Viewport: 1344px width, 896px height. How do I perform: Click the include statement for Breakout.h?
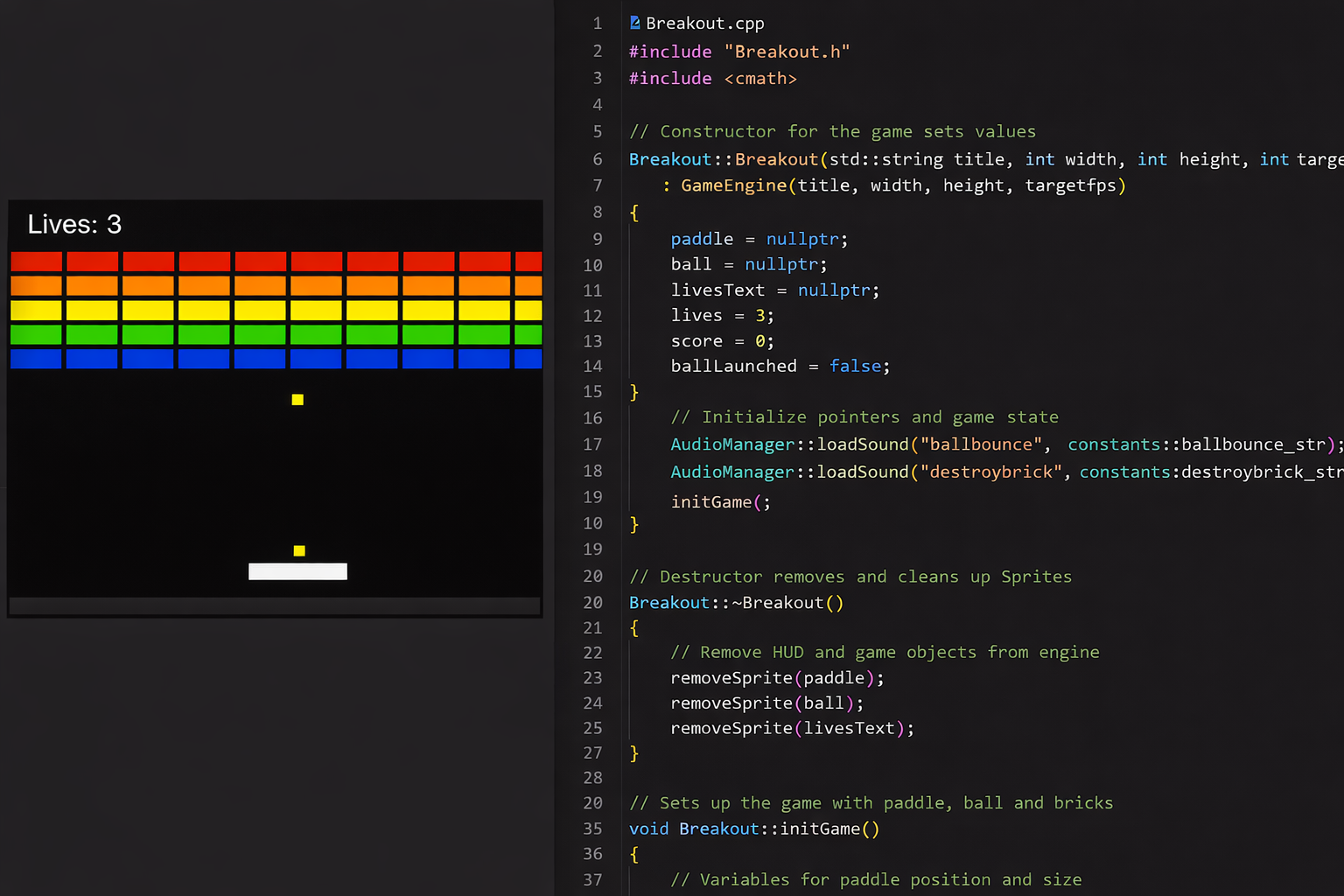pos(739,51)
